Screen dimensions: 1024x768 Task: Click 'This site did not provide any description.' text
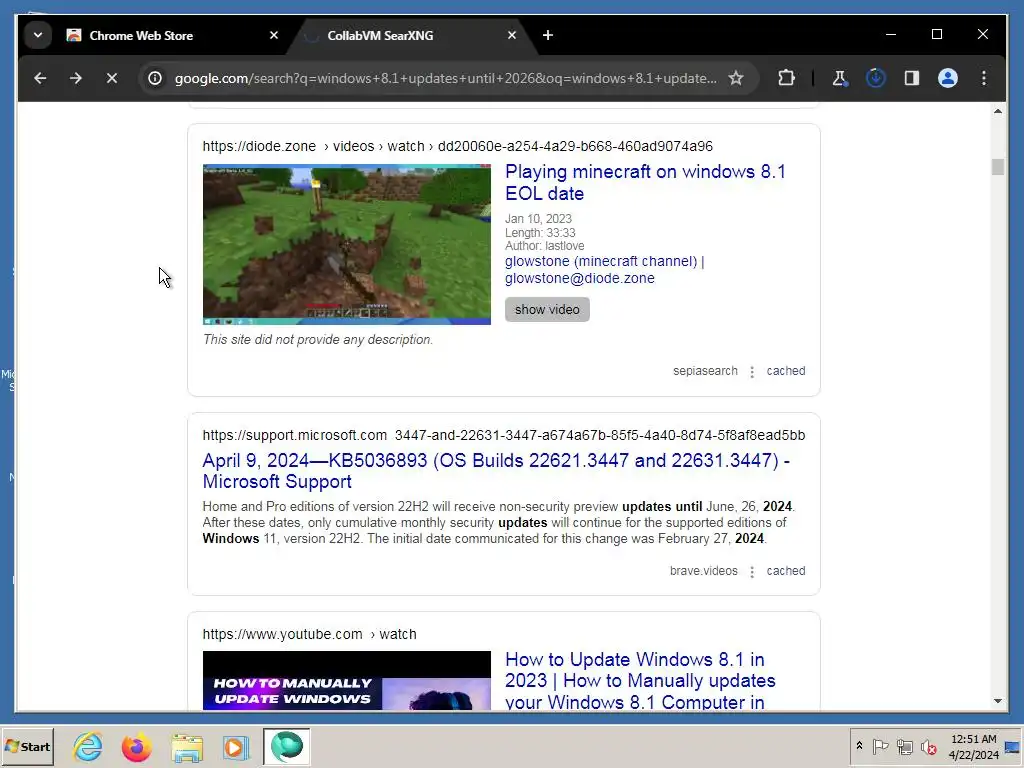[317, 340]
